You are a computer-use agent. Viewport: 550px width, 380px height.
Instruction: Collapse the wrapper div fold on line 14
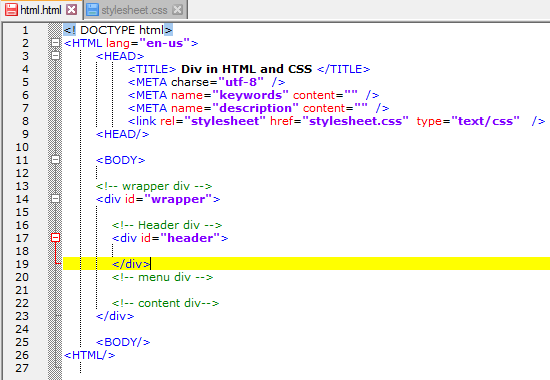click(x=55, y=199)
